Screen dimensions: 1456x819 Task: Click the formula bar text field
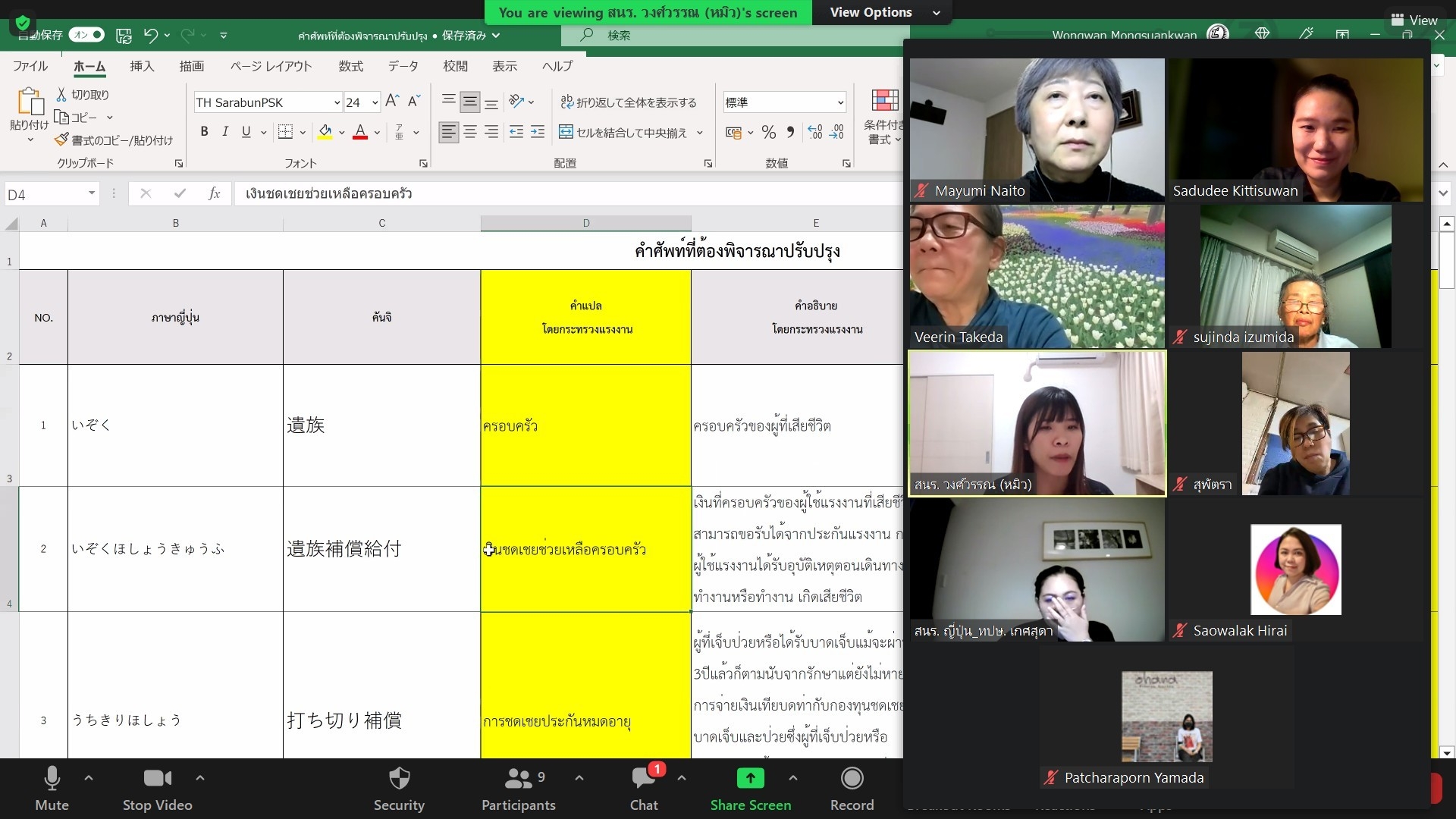(569, 194)
